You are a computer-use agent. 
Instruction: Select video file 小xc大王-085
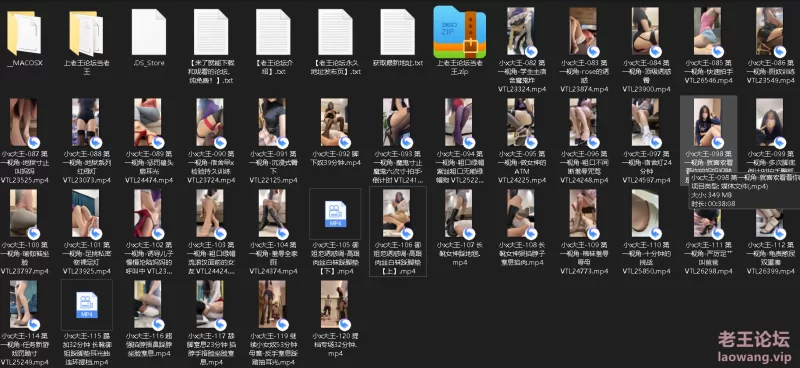click(x=708, y=32)
